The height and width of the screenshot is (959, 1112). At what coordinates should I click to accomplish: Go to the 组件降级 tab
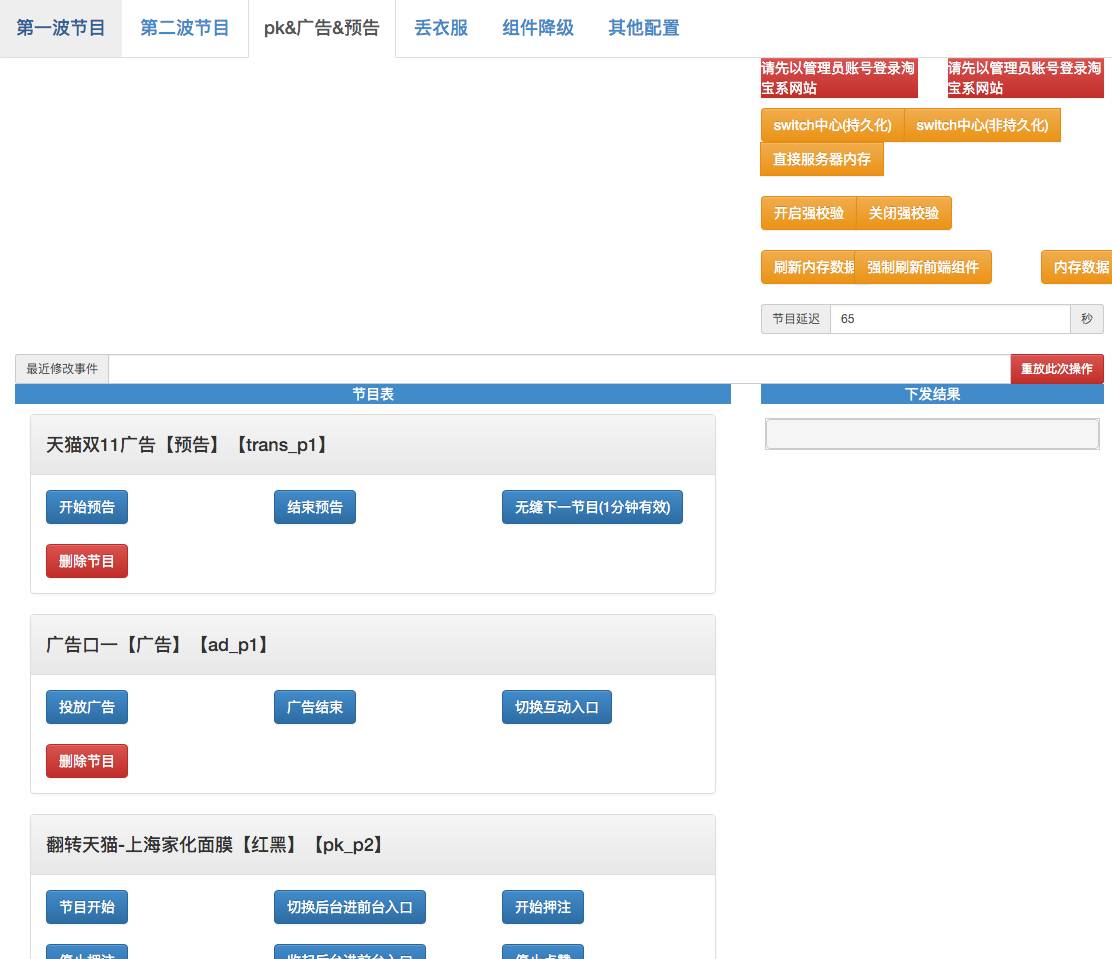(x=538, y=28)
